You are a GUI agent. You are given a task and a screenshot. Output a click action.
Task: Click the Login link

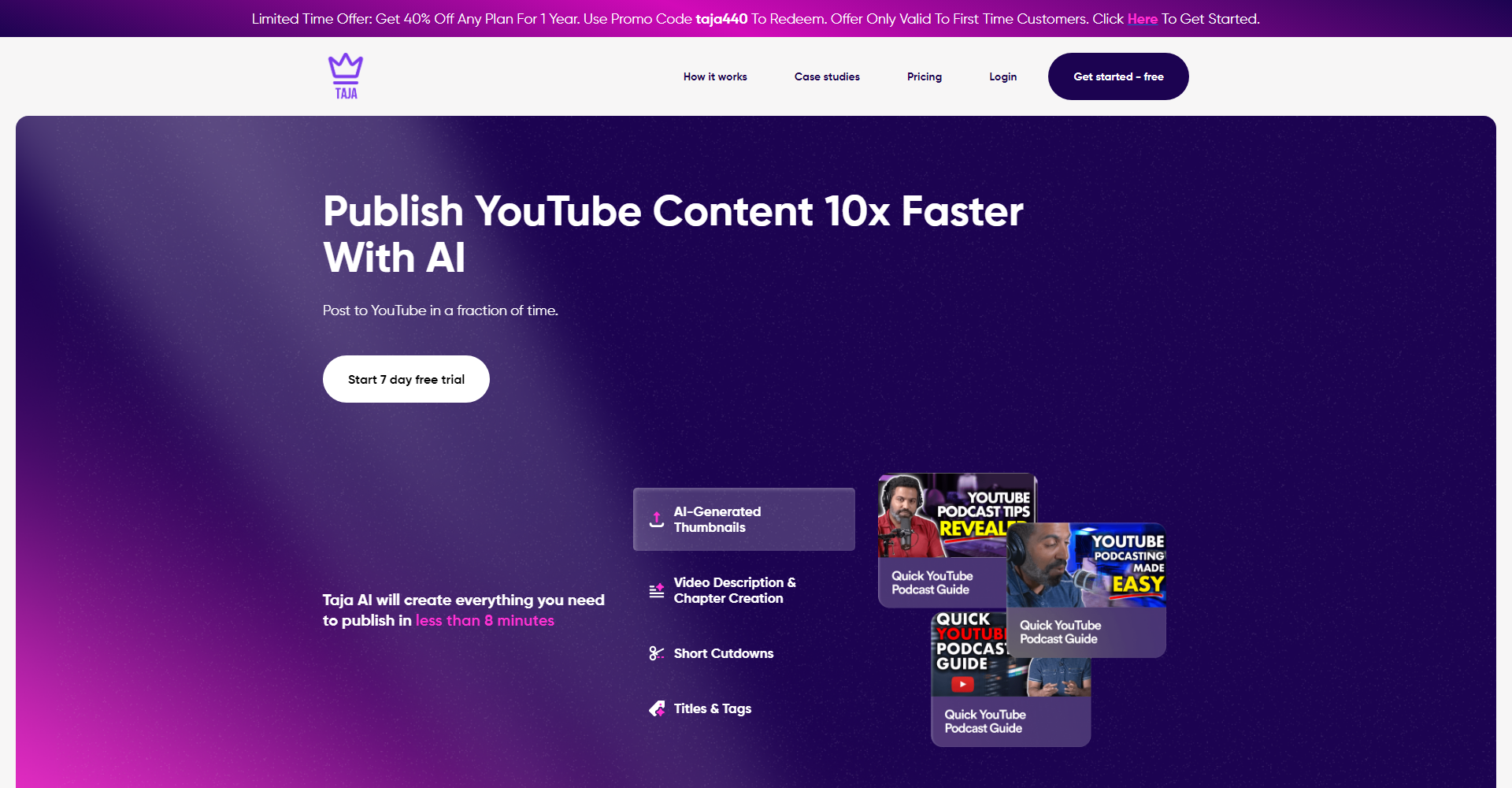pos(1002,76)
